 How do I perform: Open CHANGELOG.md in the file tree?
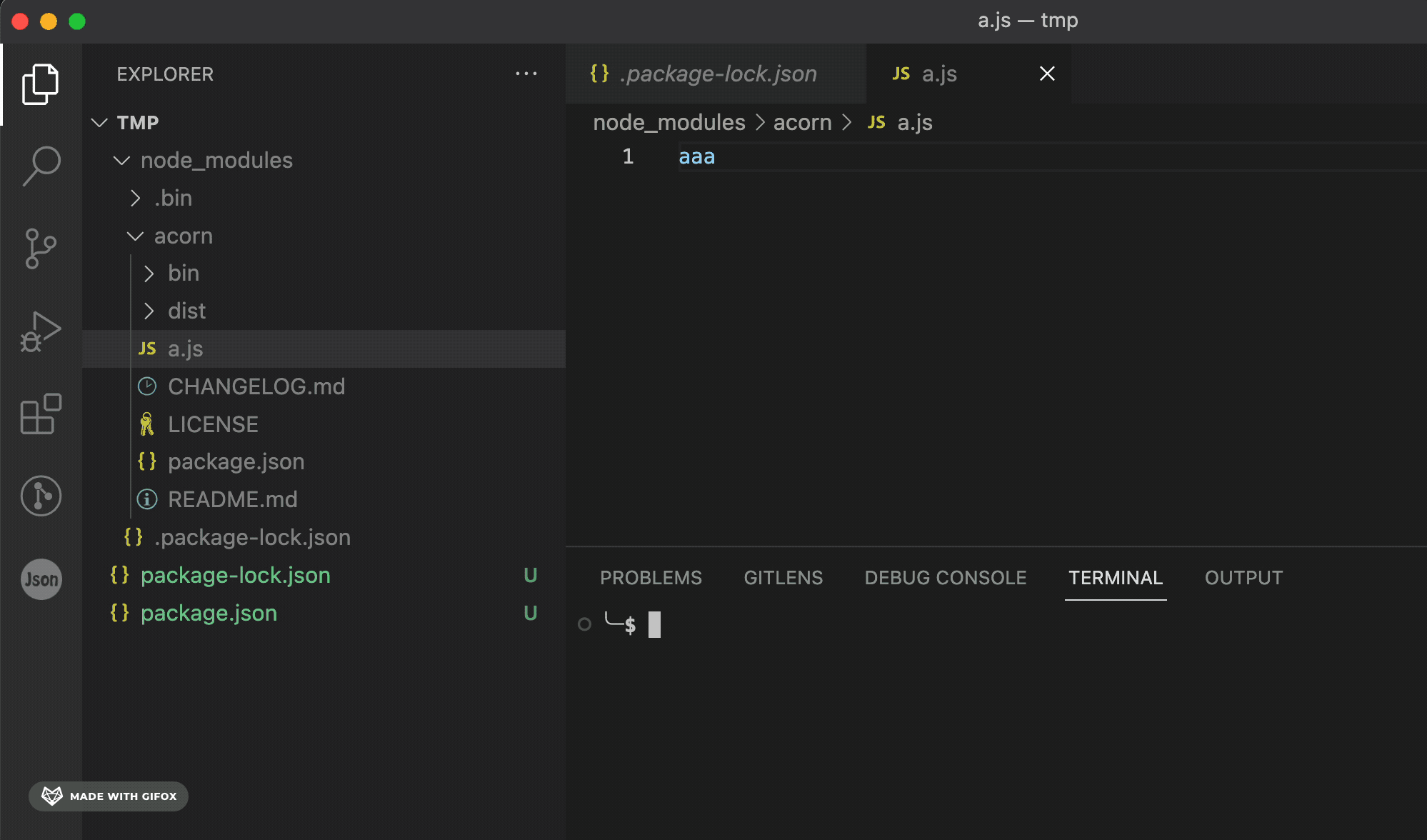[256, 386]
